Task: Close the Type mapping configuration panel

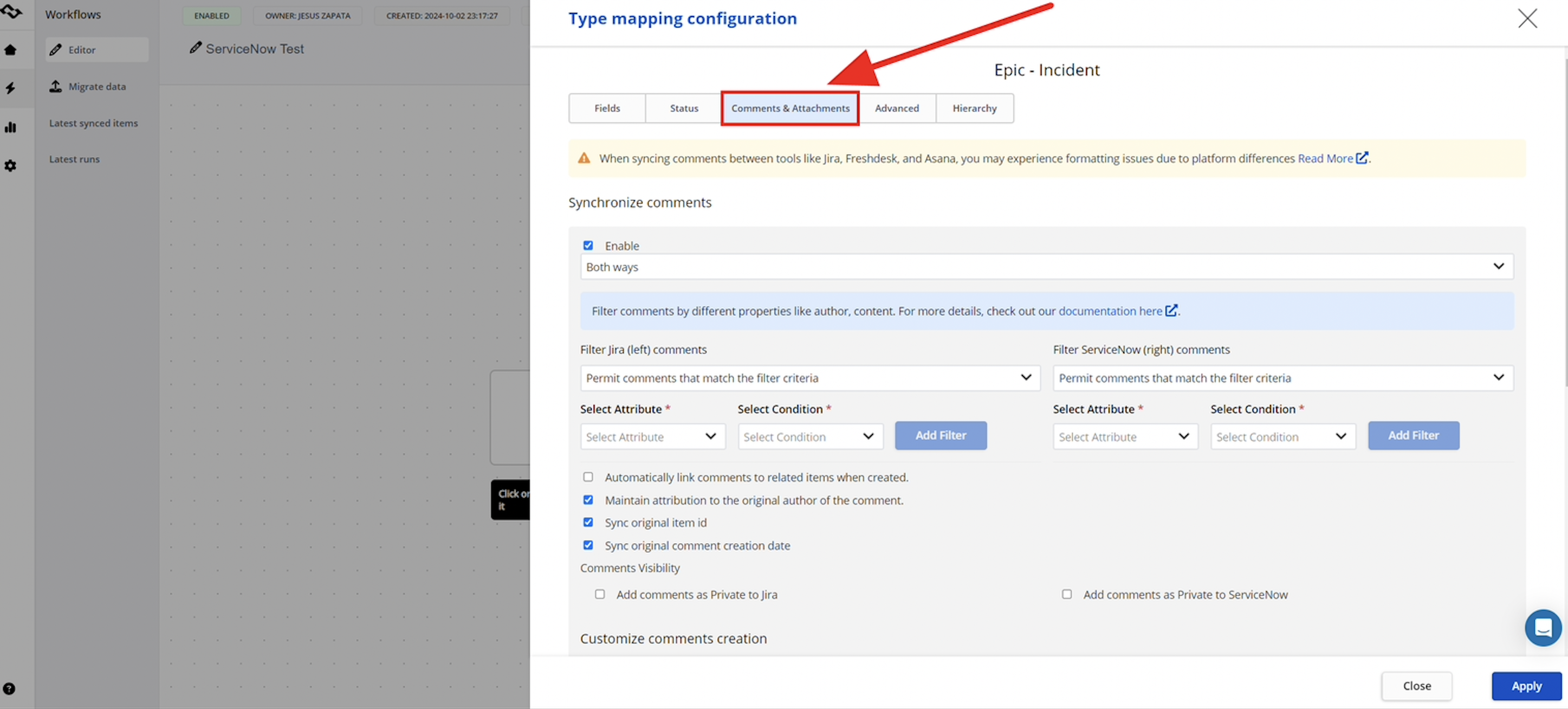Action: [1527, 18]
